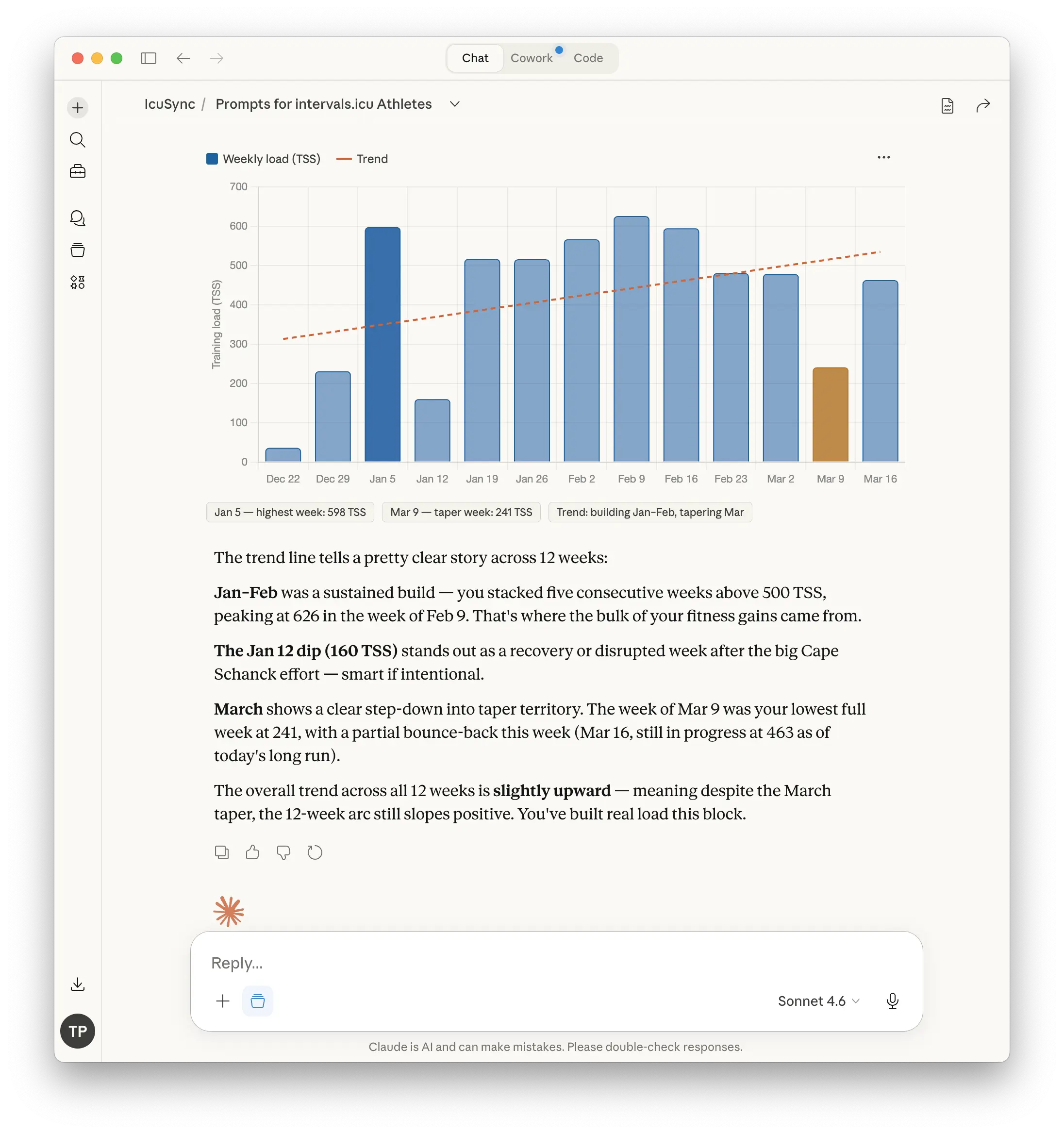
Task: Maximize the window with the green button
Action: (x=116, y=58)
